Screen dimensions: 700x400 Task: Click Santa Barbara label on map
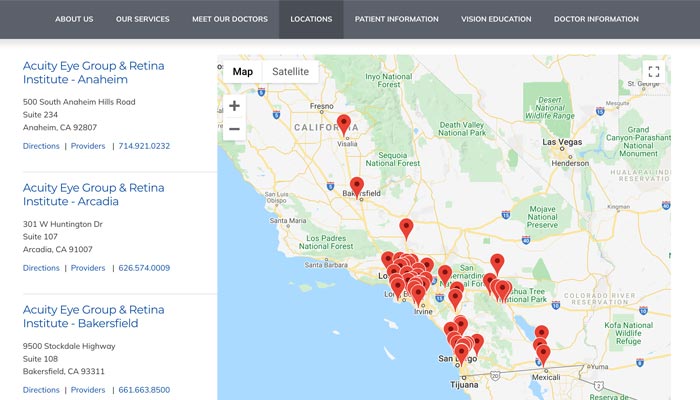pyautogui.click(x=326, y=265)
